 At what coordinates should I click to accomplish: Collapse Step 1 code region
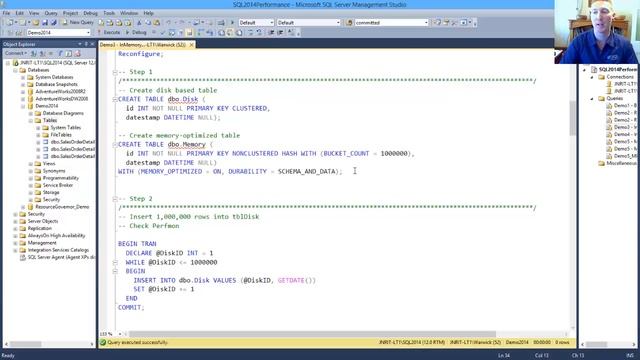(115, 72)
